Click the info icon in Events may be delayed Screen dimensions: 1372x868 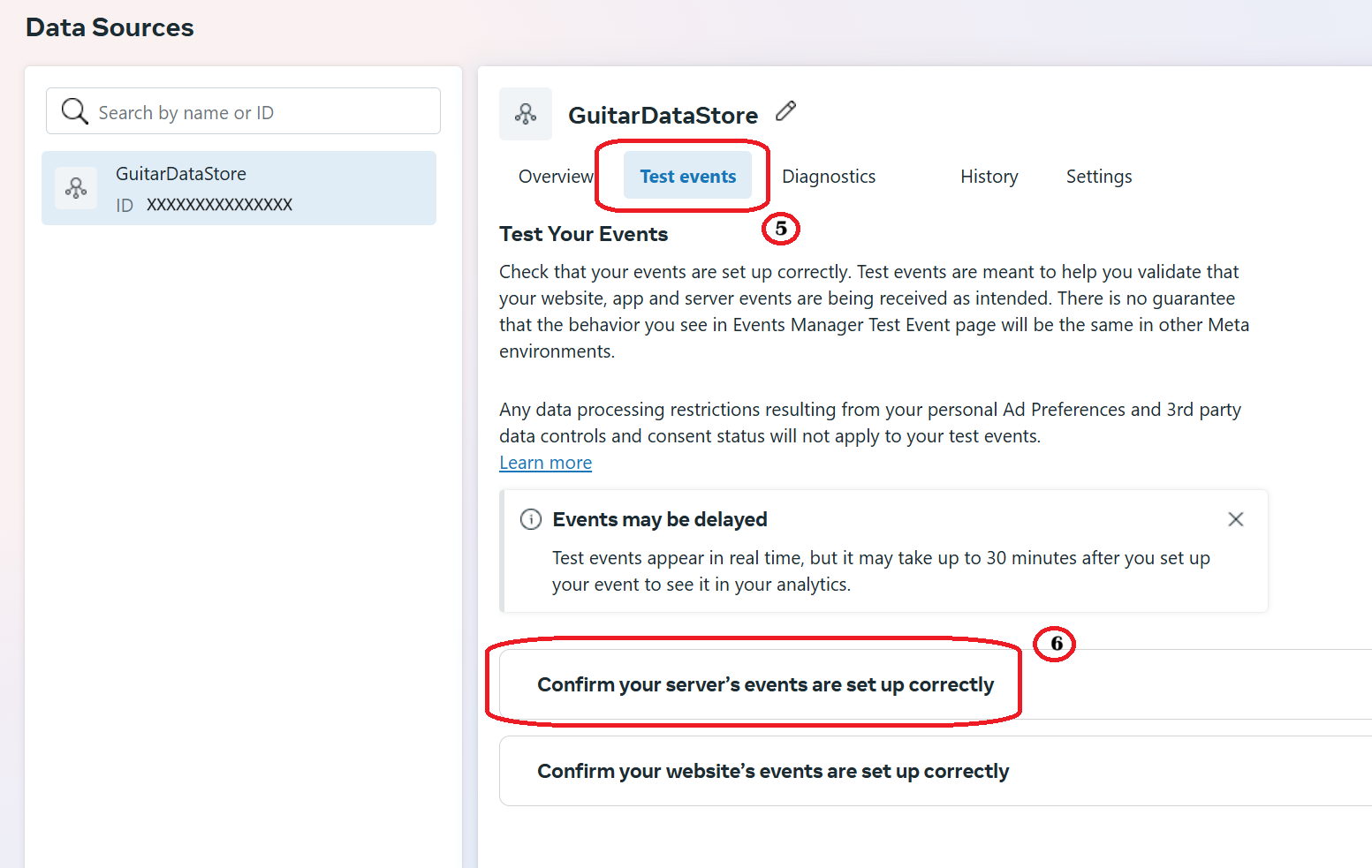531,519
